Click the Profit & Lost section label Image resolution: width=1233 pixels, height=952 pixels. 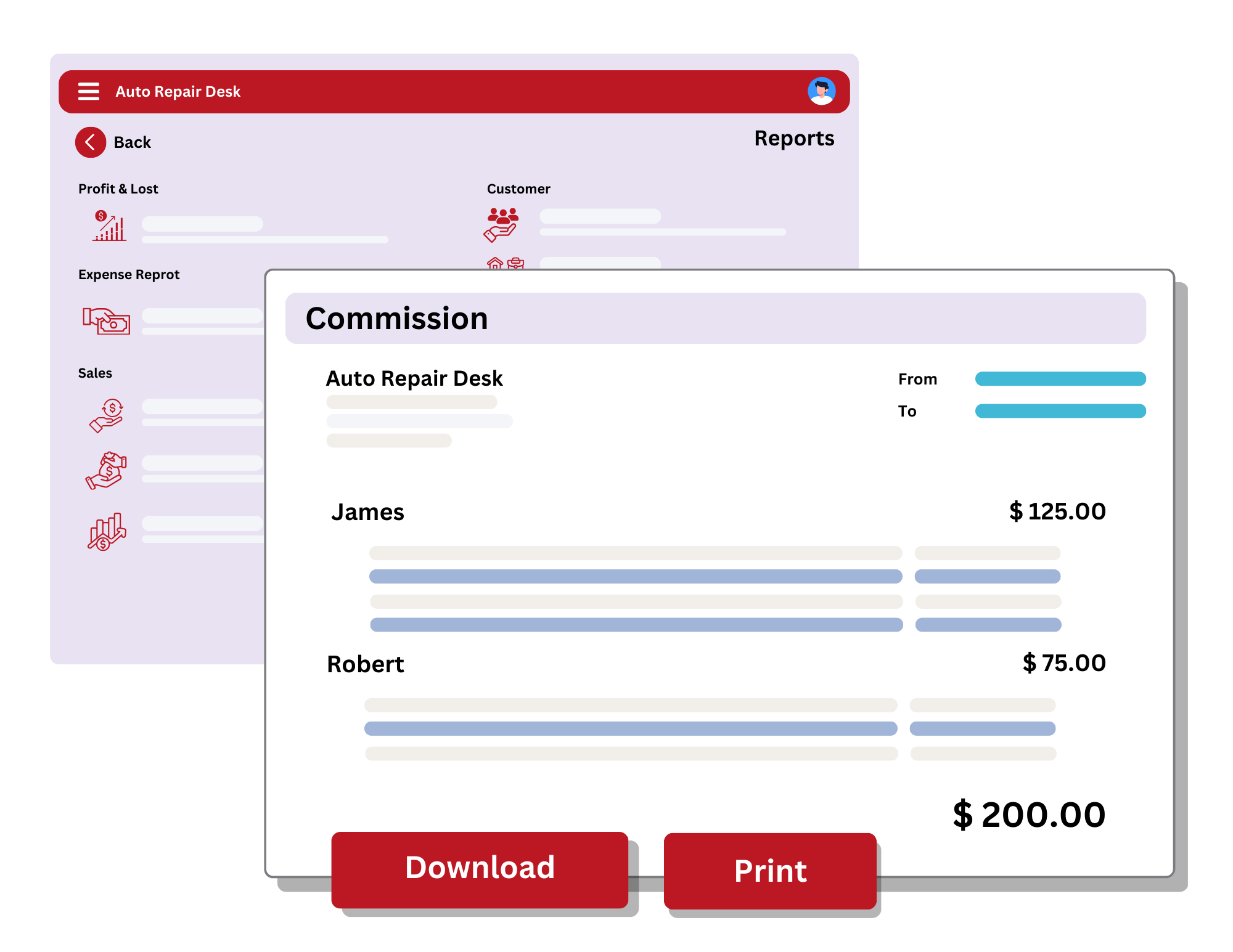pyautogui.click(x=118, y=189)
